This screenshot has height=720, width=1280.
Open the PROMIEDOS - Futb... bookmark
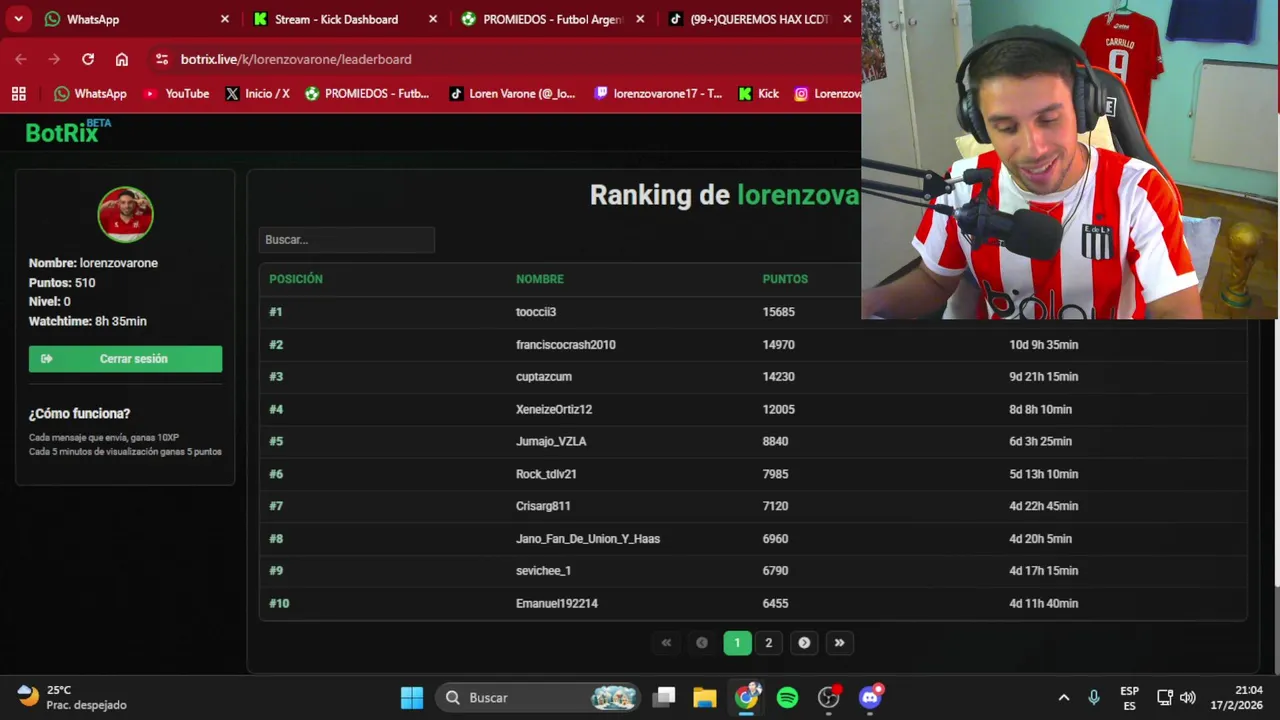[367, 93]
